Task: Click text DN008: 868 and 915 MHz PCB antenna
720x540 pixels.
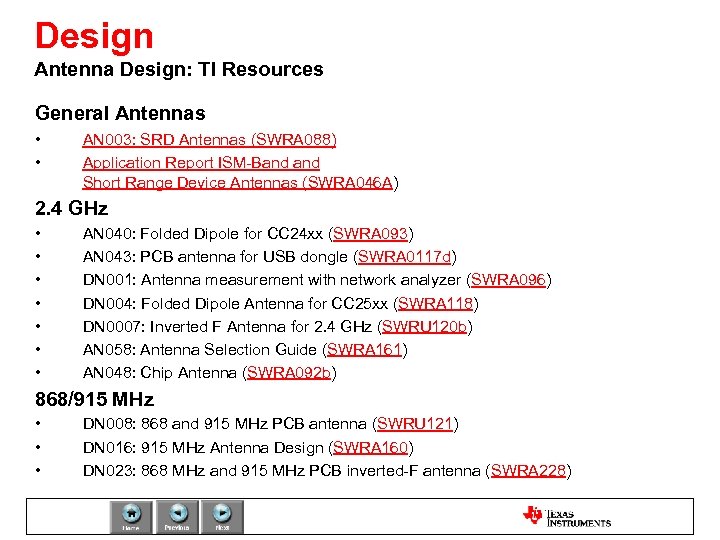Action: [x=225, y=423]
